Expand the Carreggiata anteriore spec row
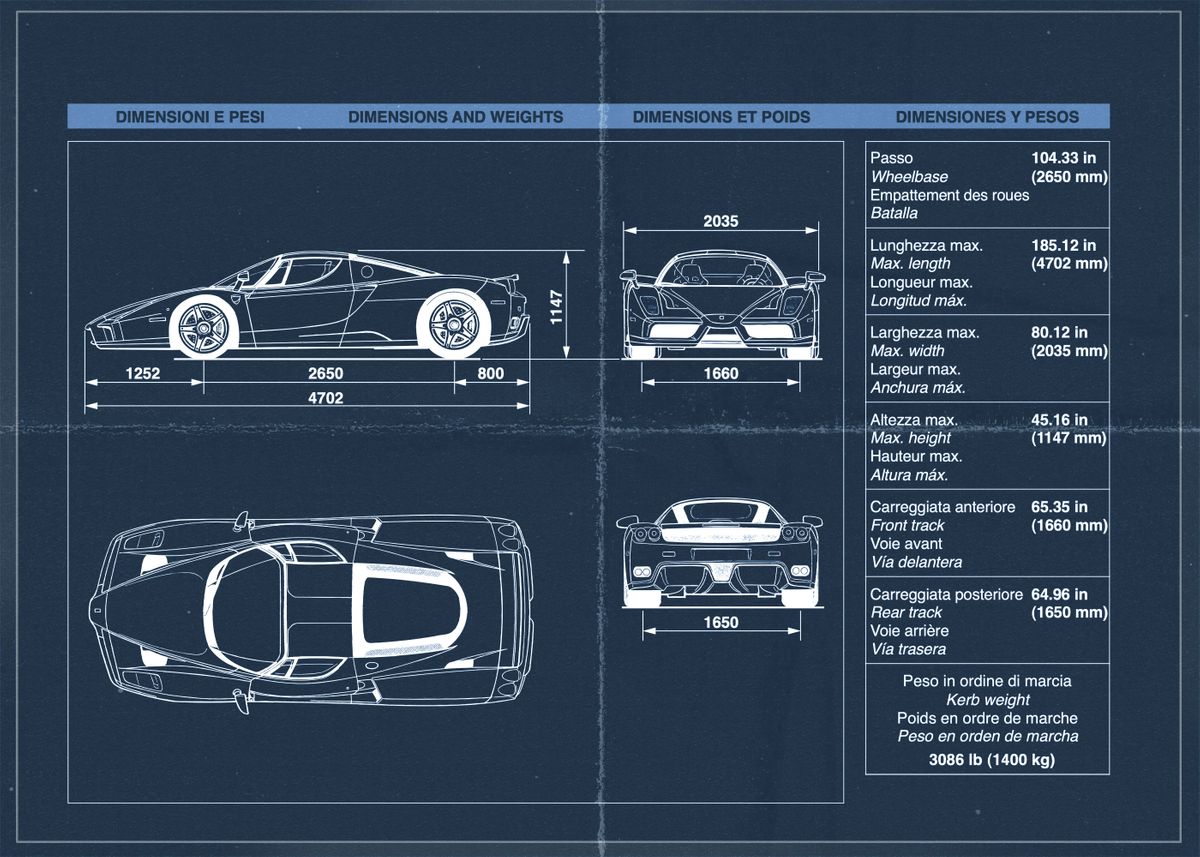Image resolution: width=1200 pixels, height=857 pixels. tap(985, 530)
